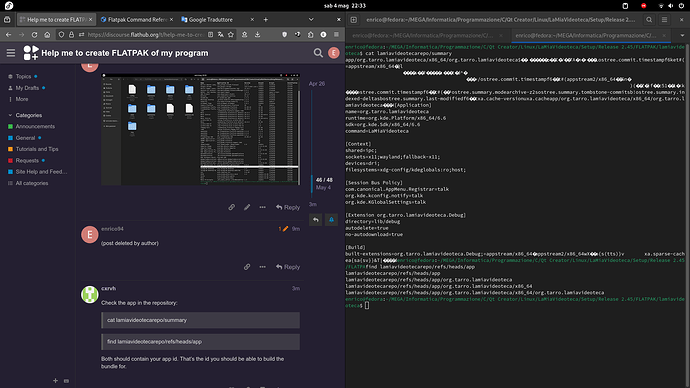The width and height of the screenshot is (690, 388).
Task: Reload the current browser page
Action: 34,34
